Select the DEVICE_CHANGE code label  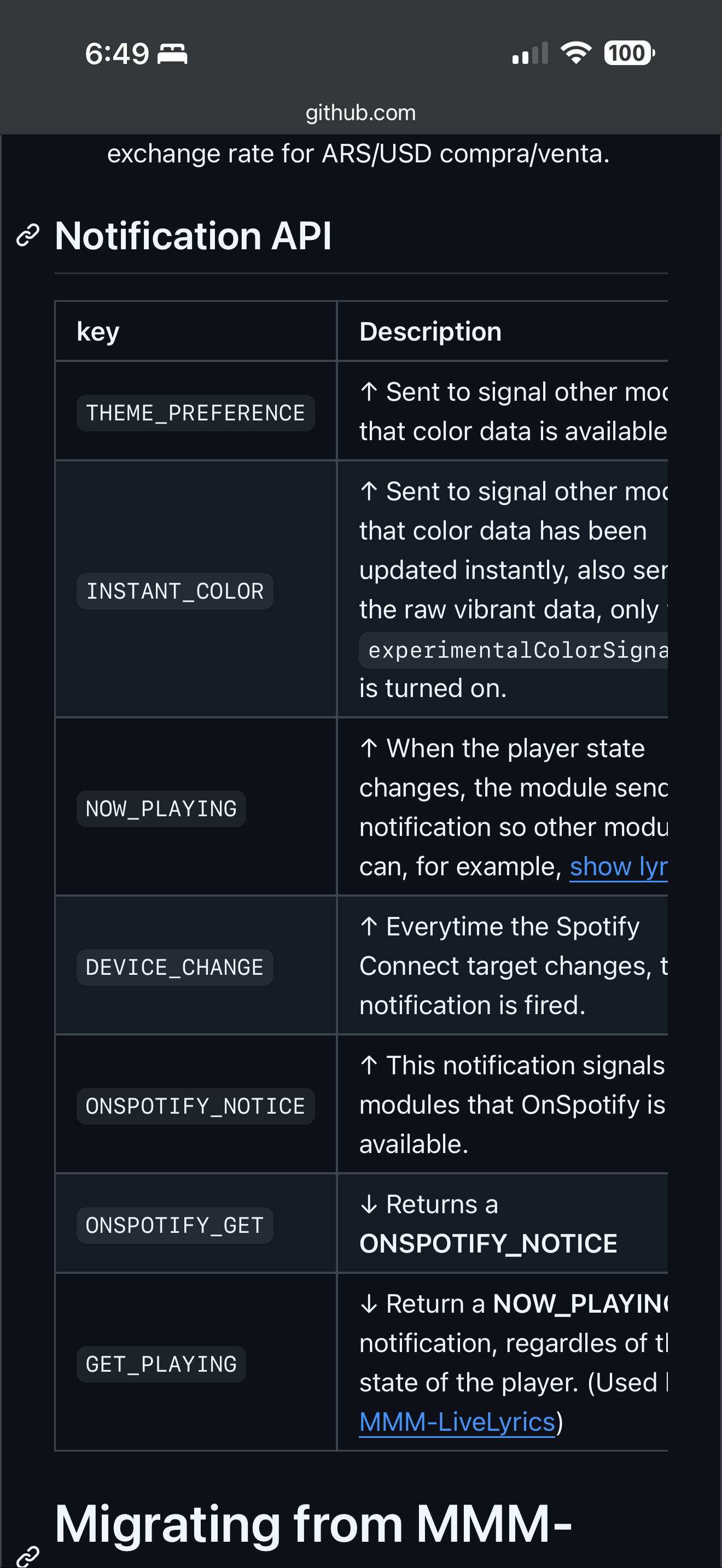174,967
